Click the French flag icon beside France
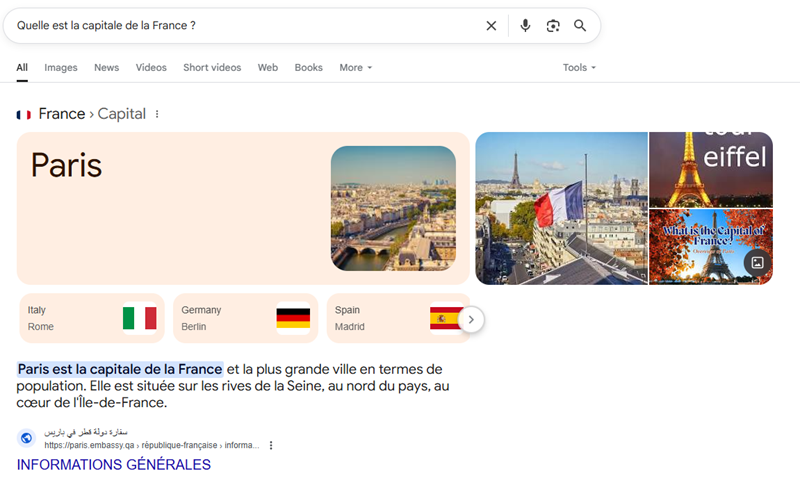This screenshot has width=800, height=478. (x=23, y=114)
